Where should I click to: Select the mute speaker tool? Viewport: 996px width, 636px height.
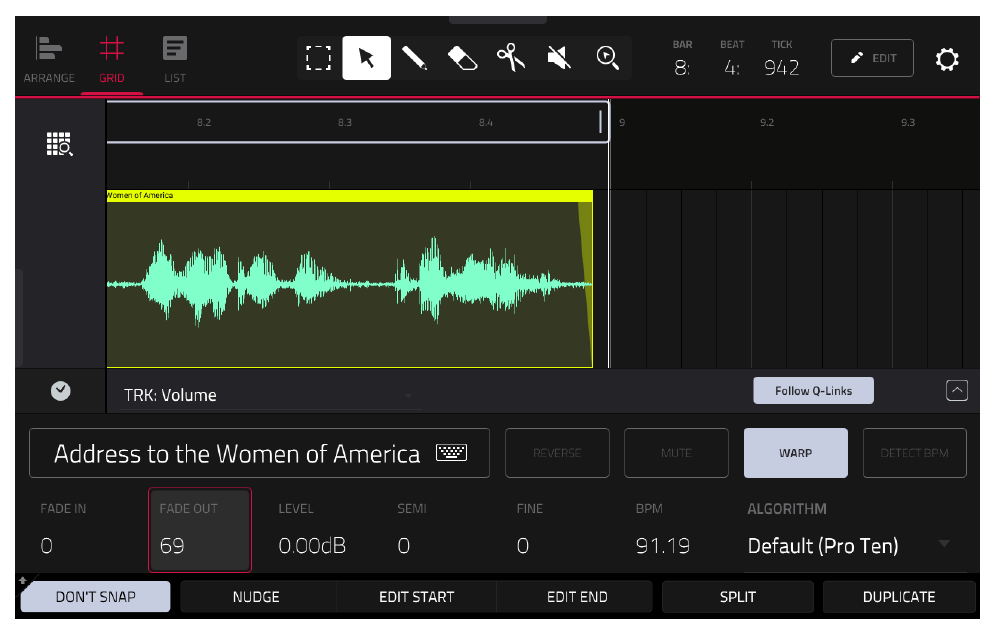coord(559,58)
